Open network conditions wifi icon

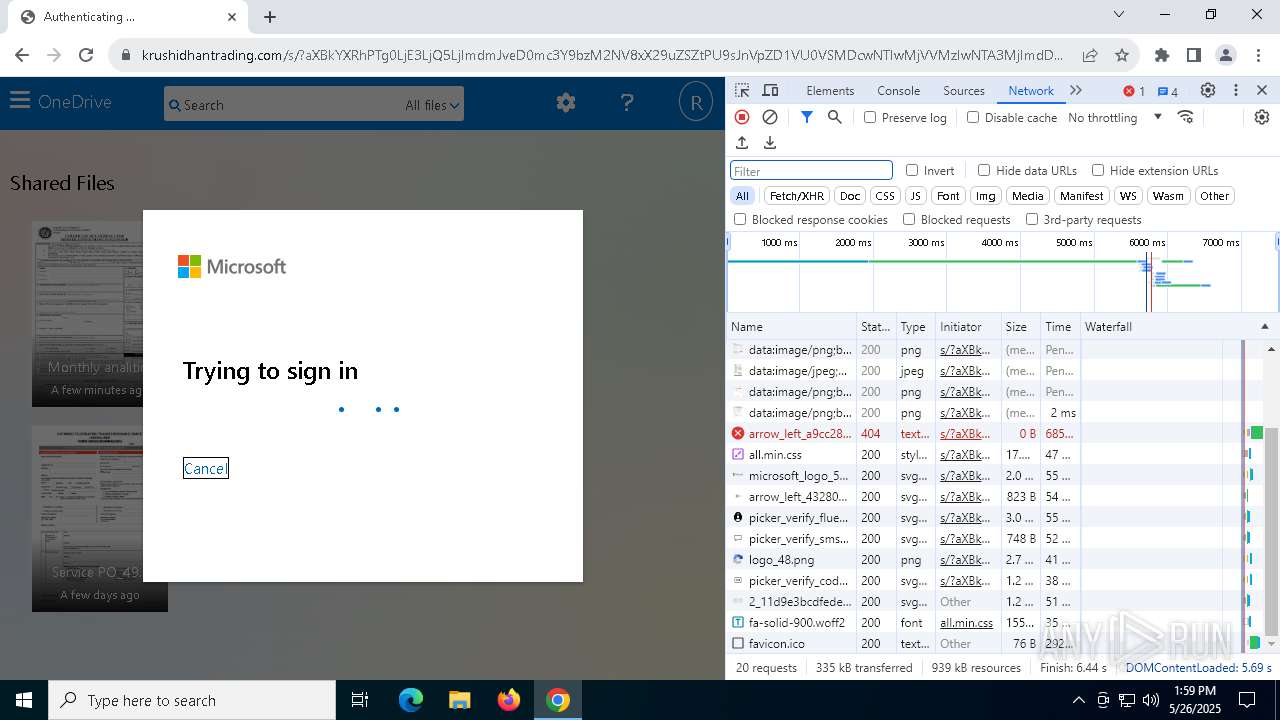(1186, 117)
